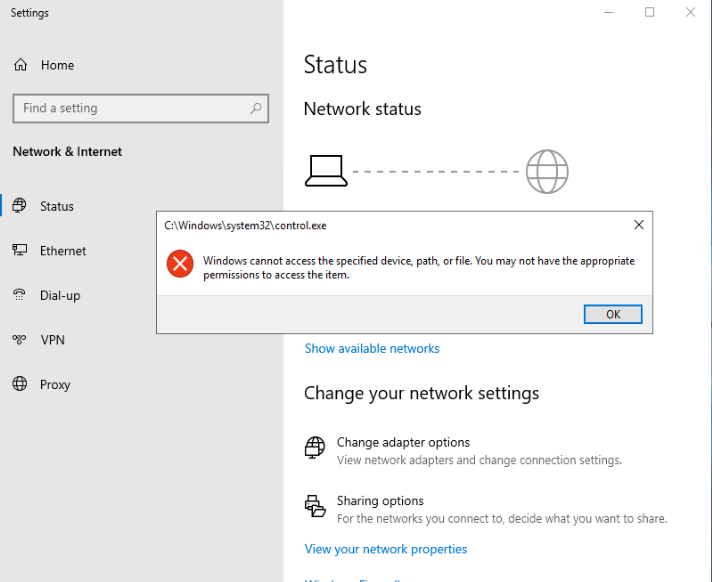Open the Ethernet settings page
Viewport: 712px width, 582px height.
click(63, 251)
